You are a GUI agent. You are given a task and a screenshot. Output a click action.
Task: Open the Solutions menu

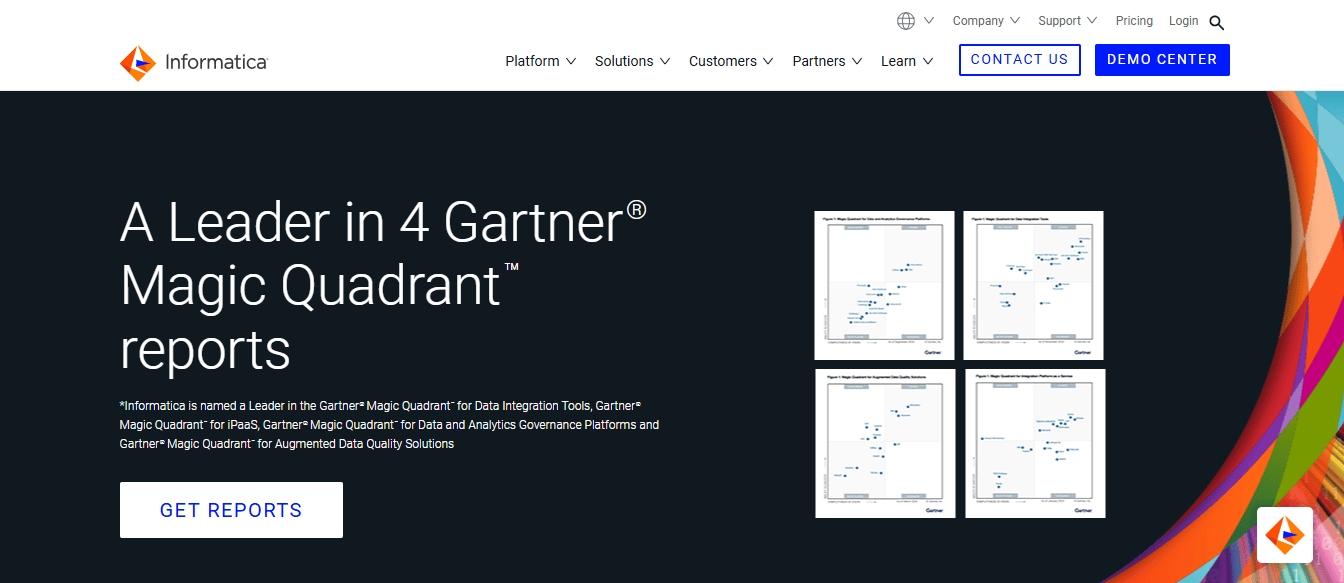(632, 61)
